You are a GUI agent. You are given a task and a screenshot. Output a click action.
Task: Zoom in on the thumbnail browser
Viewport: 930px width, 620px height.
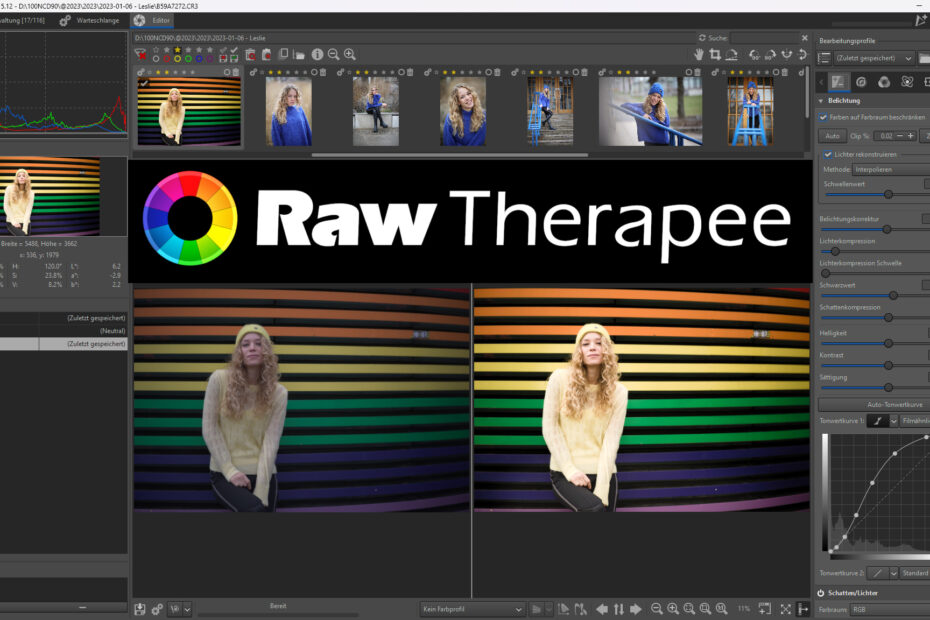[x=349, y=54]
